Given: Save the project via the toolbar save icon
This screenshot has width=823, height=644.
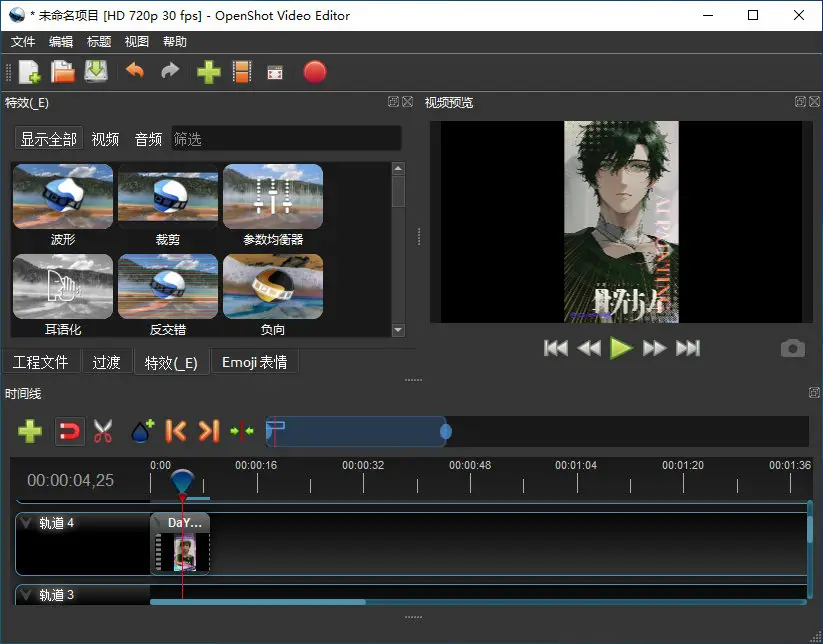Looking at the screenshot, I should (x=95, y=71).
